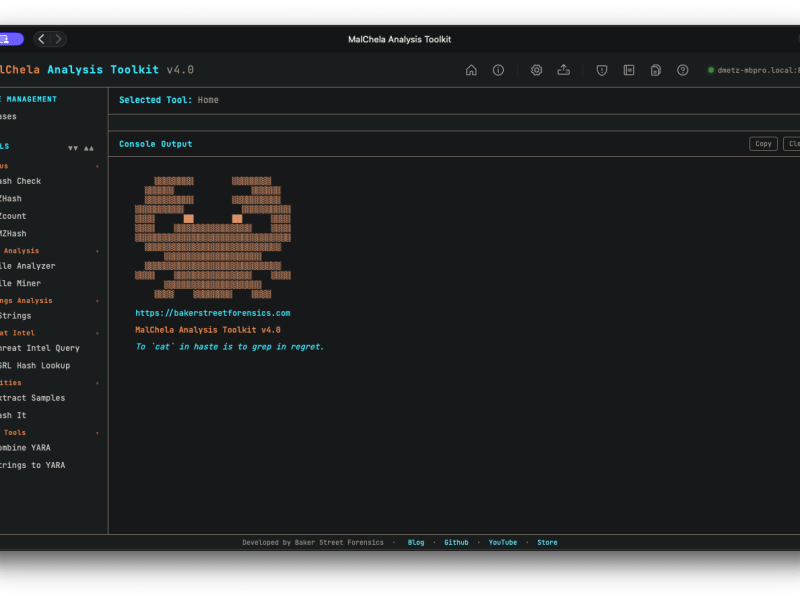Collapse the YARA Tools group arrow
This screenshot has height=600, width=800.
[x=97, y=433]
